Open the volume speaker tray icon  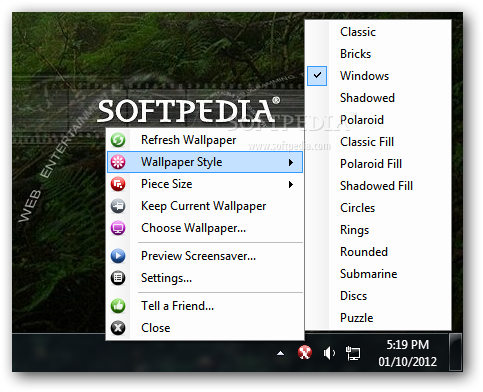[x=329, y=353]
